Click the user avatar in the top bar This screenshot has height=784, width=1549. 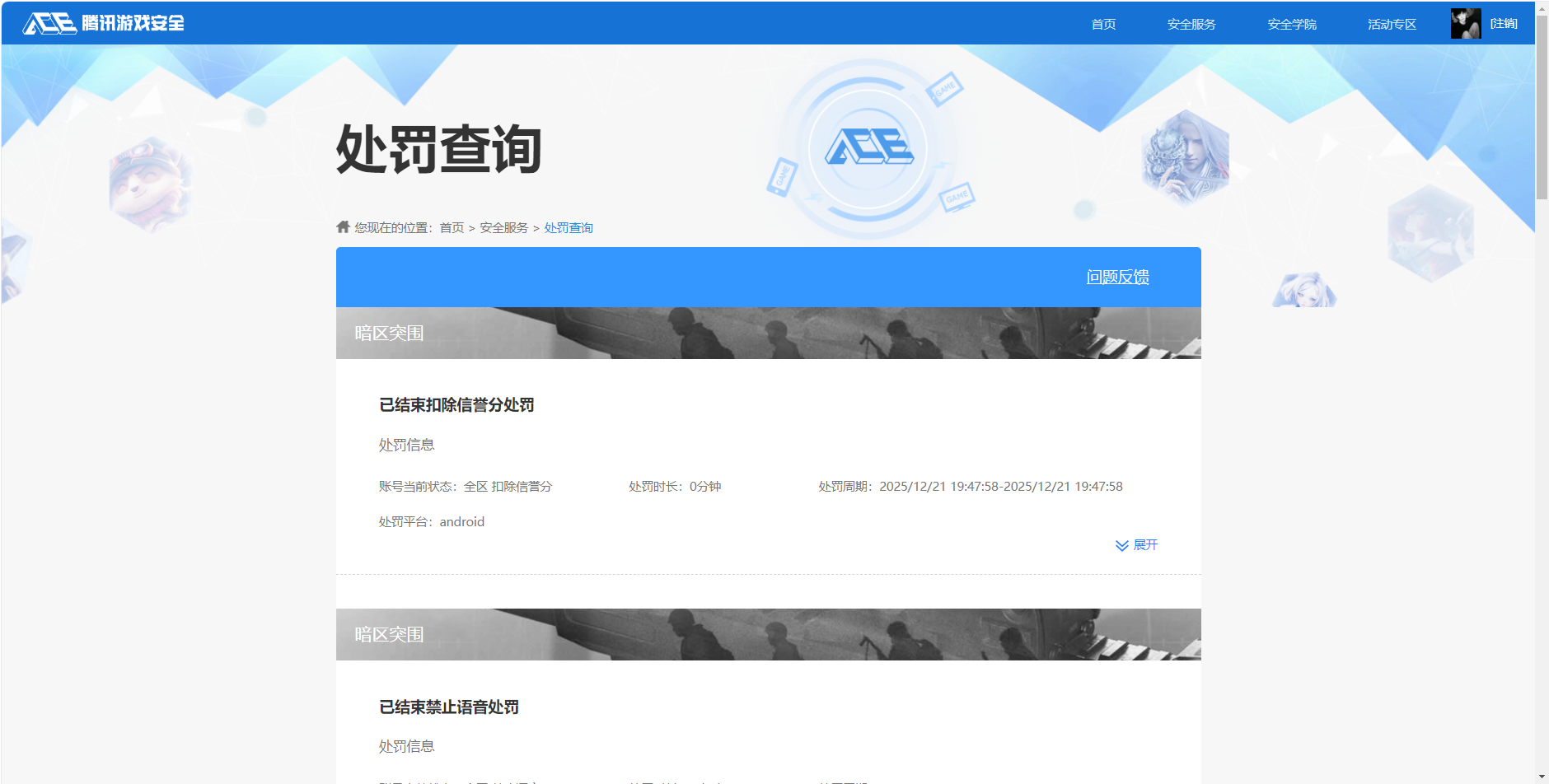pyautogui.click(x=1466, y=23)
